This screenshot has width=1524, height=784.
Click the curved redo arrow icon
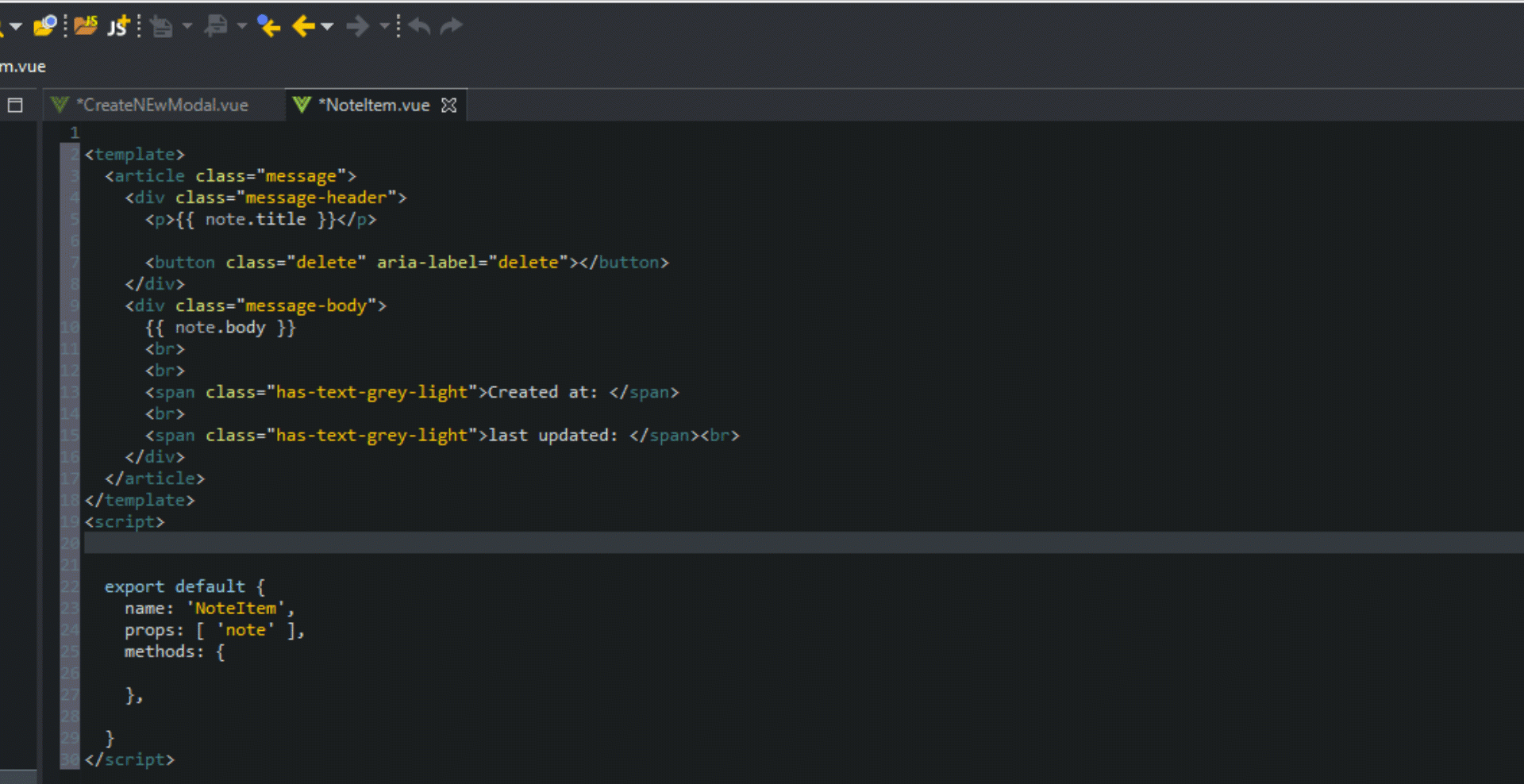tap(451, 27)
